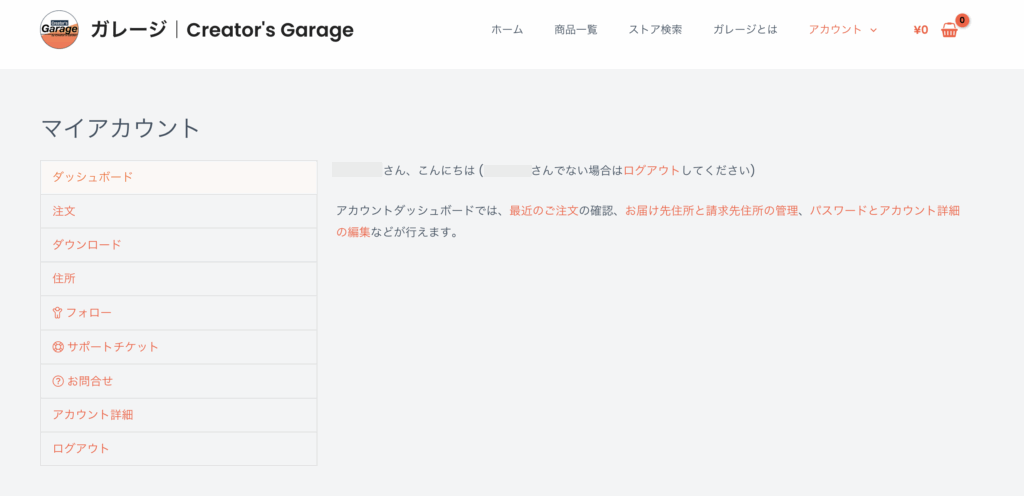Click the ログアウト link in greeting text
The height and width of the screenshot is (496, 1024).
click(x=651, y=171)
